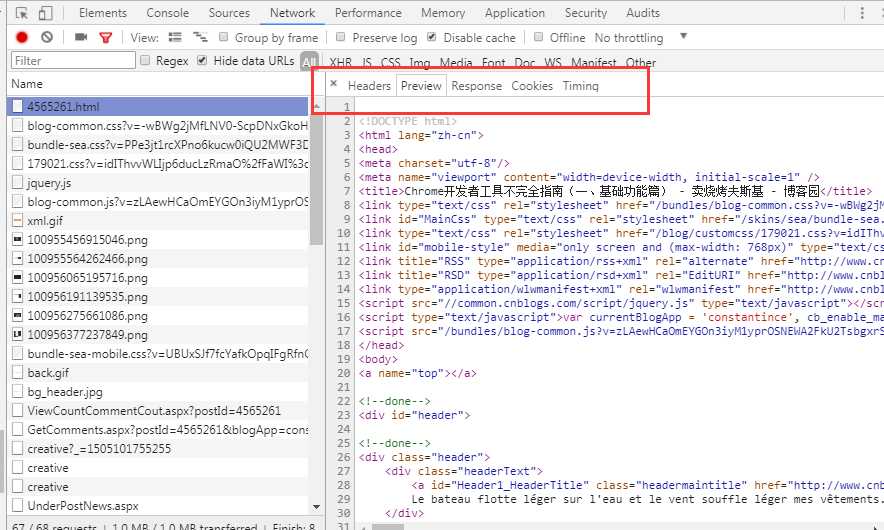The image size is (884, 530).
Task: Filter requests by Manifest type
Action: click(594, 62)
